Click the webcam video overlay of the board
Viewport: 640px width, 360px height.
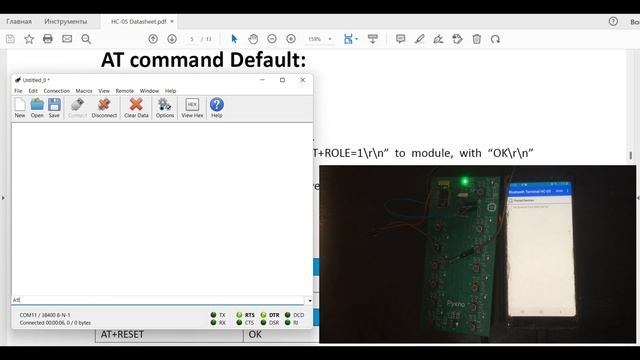coord(478,254)
